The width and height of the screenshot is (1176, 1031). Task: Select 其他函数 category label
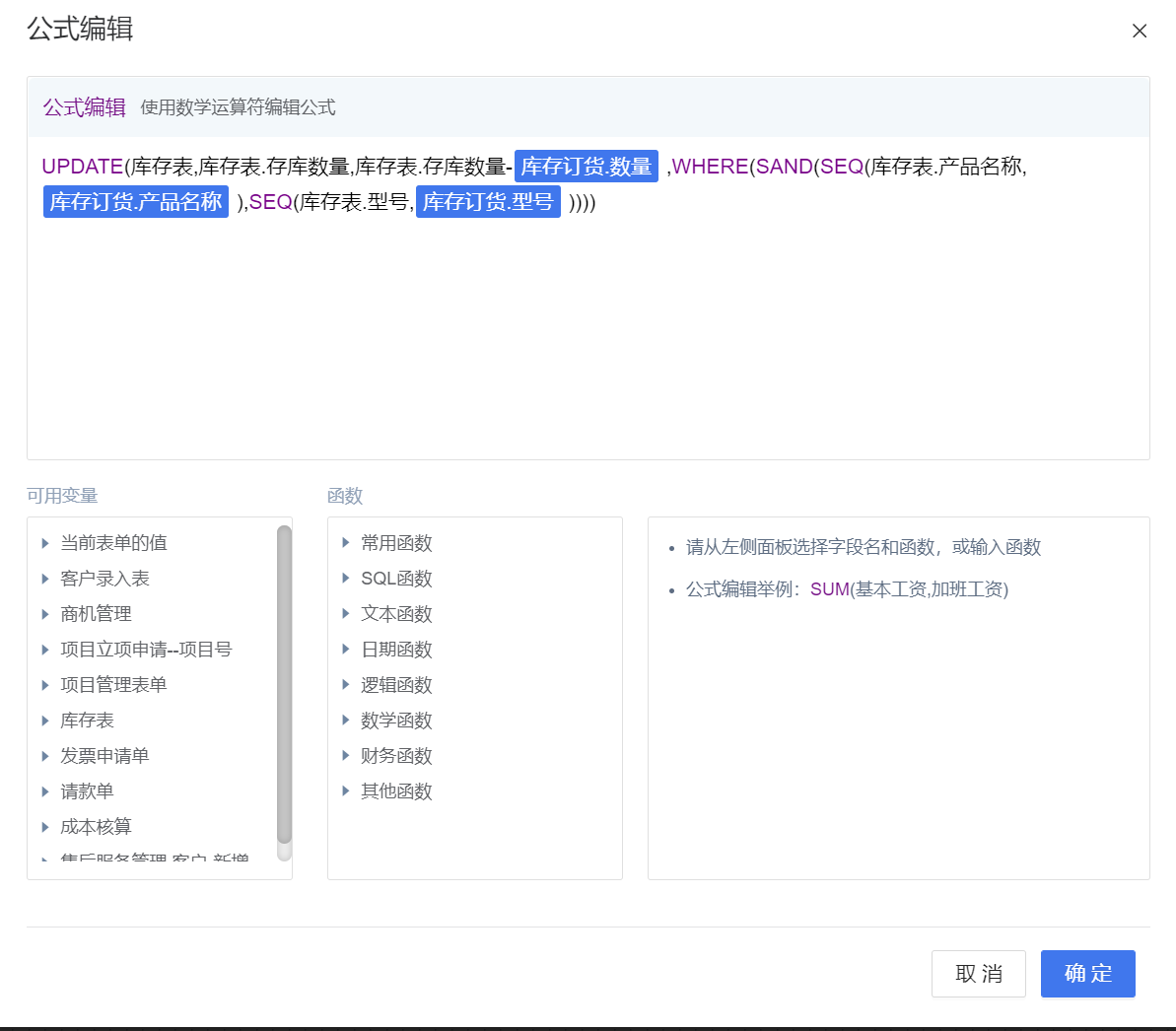[396, 791]
